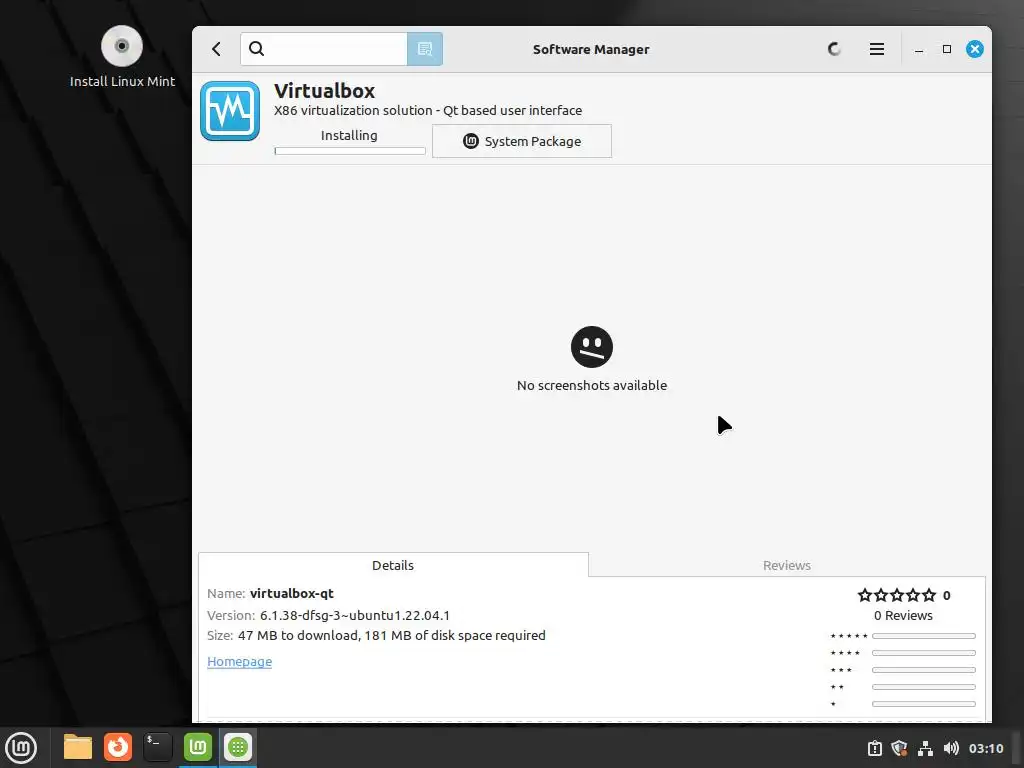Open the removable drives tray icon
The width and height of the screenshot is (1024, 768).
click(874, 748)
